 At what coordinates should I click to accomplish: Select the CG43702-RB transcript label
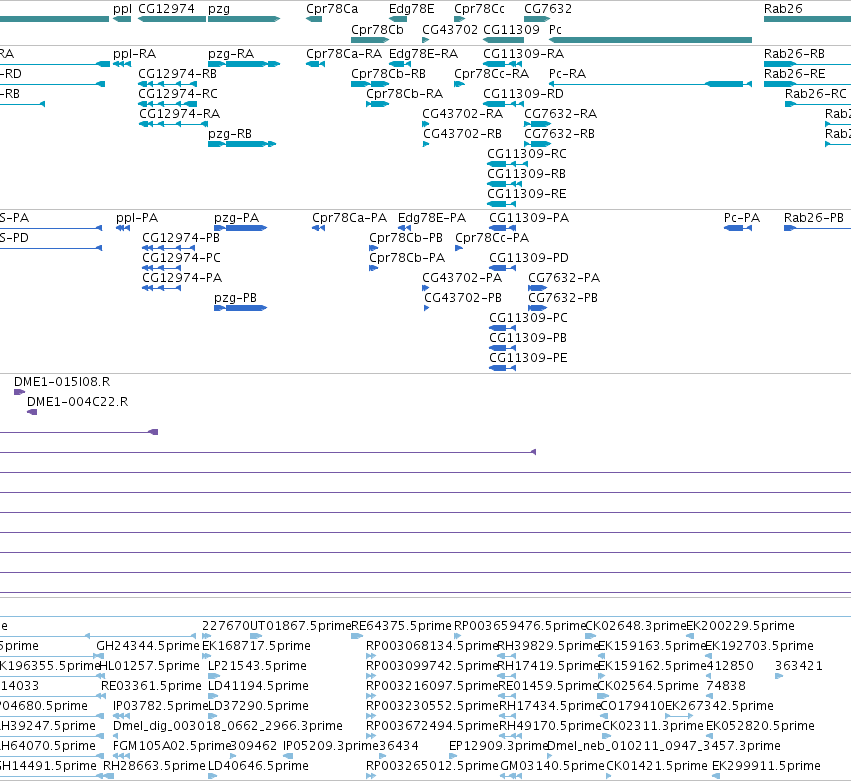point(462,134)
